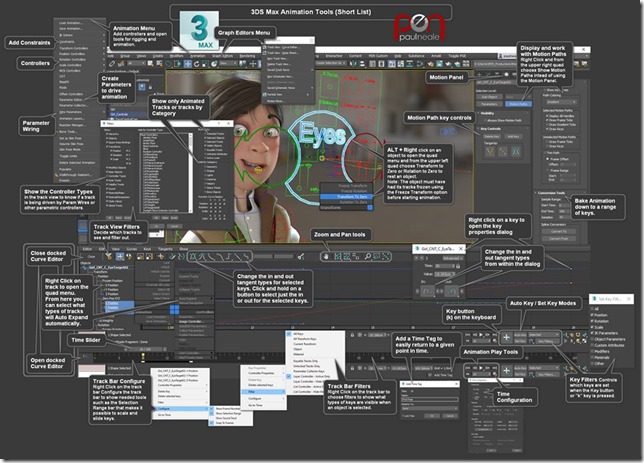Viewport: 644px width, 463px height.
Task: Expand the Constraints submenu in Animation menu
Action: point(80,42)
